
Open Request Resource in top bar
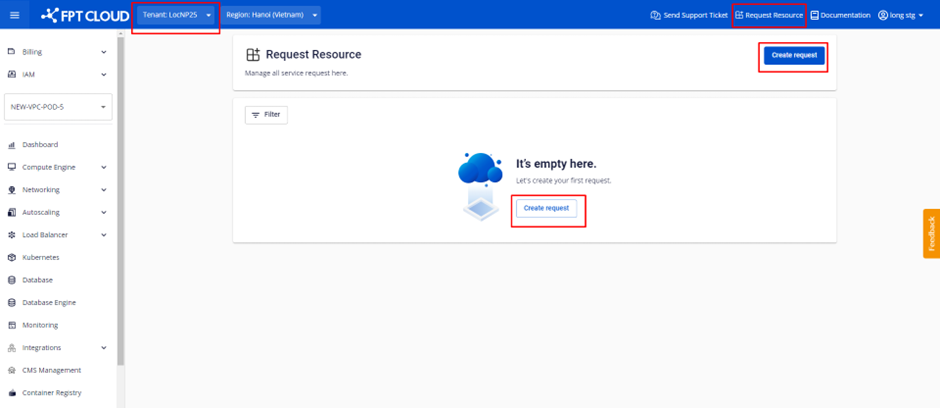tap(768, 15)
